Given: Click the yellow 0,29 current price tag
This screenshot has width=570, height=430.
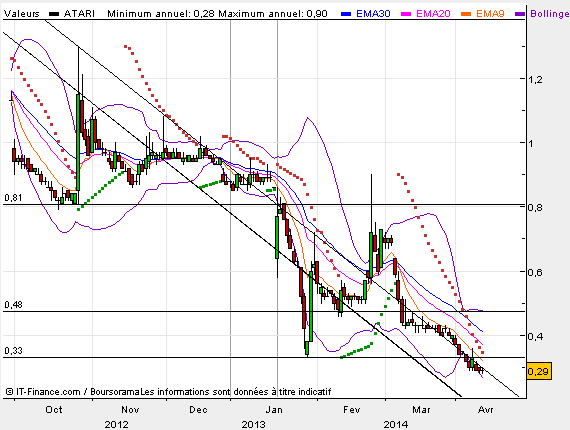Looking at the screenshot, I should click(538, 371).
